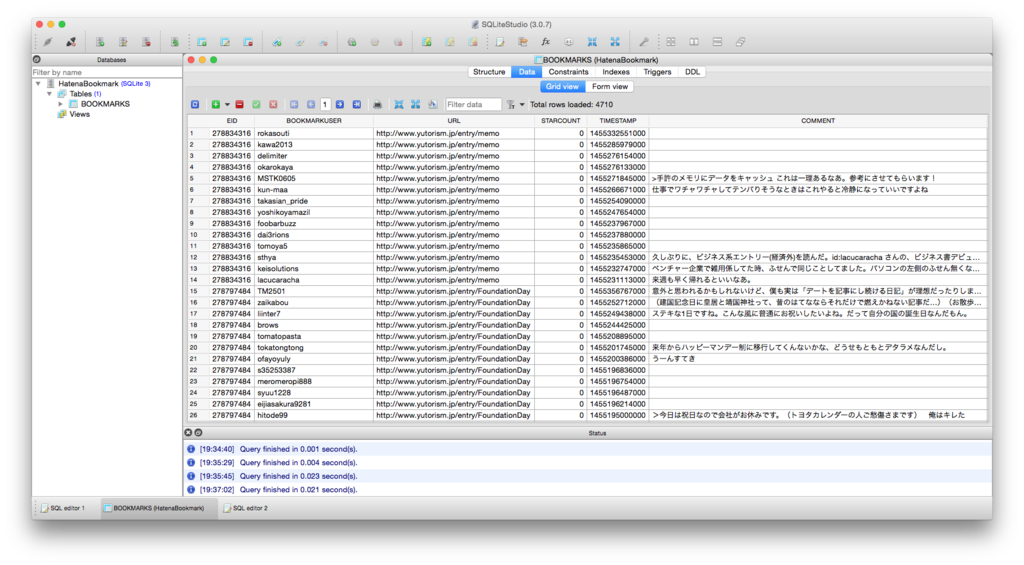Switch to Form view
The height and width of the screenshot is (565, 1024).
click(610, 86)
